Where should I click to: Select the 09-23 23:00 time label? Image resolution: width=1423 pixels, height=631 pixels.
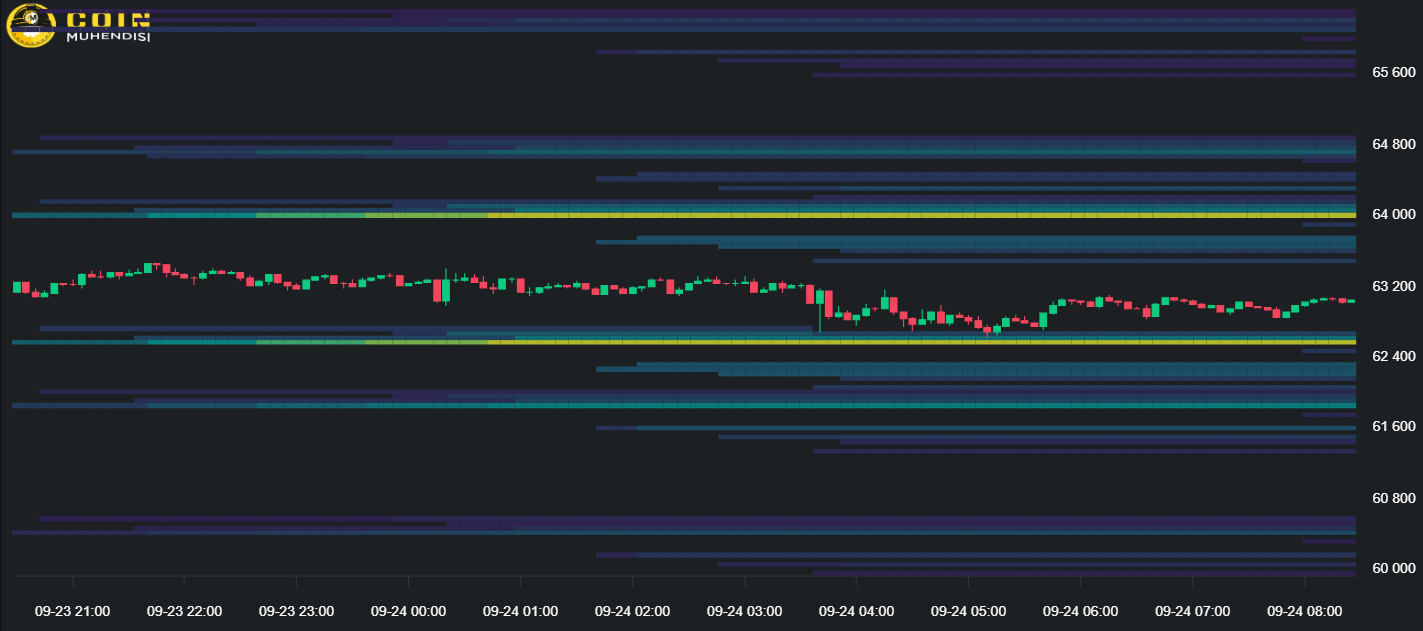296,611
